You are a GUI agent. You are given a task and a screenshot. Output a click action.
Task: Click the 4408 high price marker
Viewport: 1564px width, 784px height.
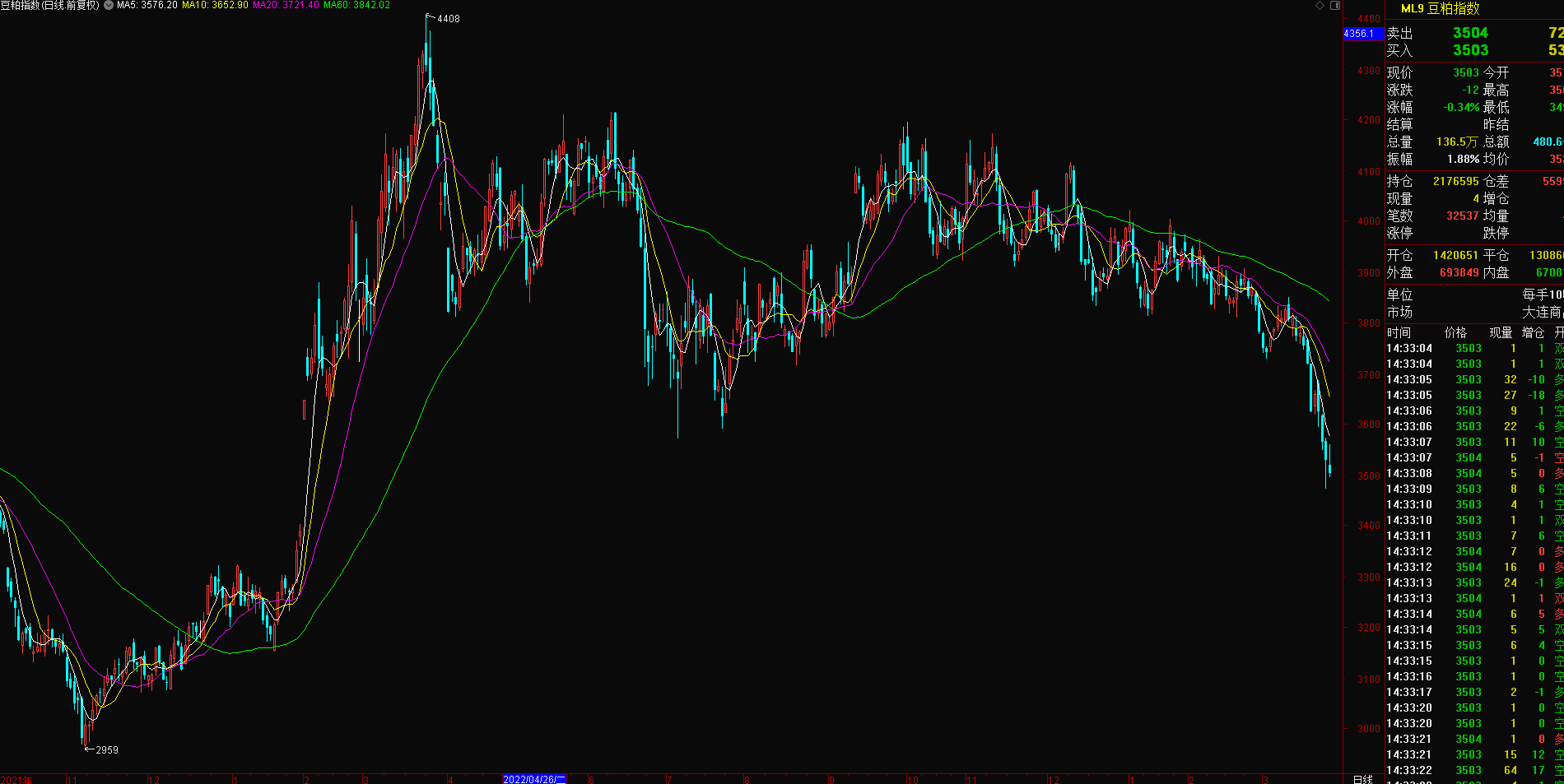[448, 19]
